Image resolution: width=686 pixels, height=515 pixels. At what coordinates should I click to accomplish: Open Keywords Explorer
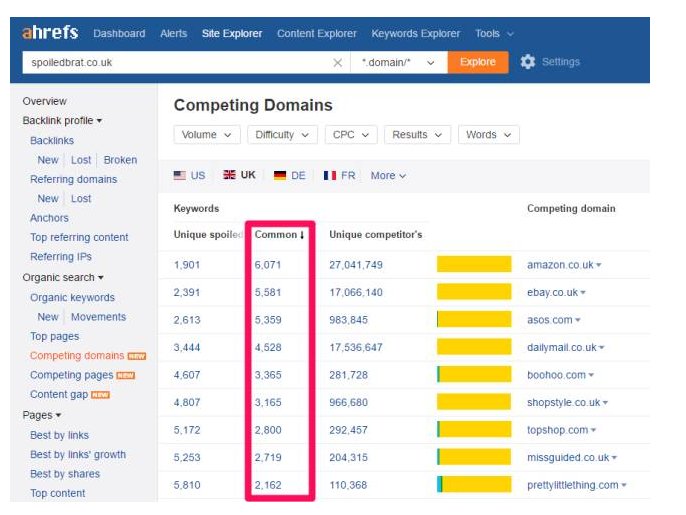click(x=416, y=34)
